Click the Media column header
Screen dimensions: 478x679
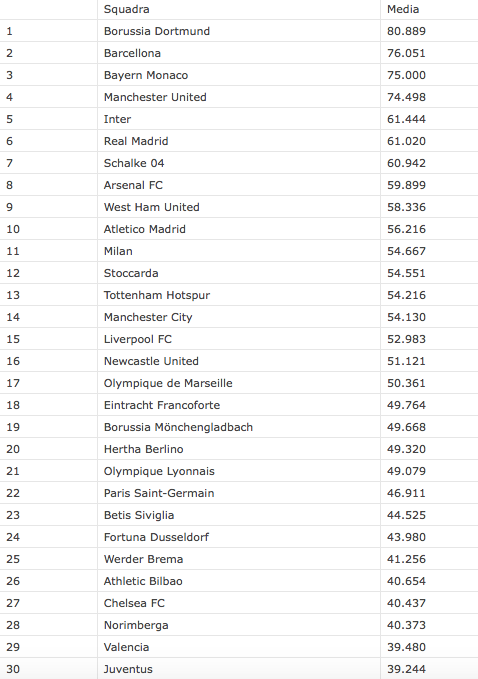tap(403, 10)
